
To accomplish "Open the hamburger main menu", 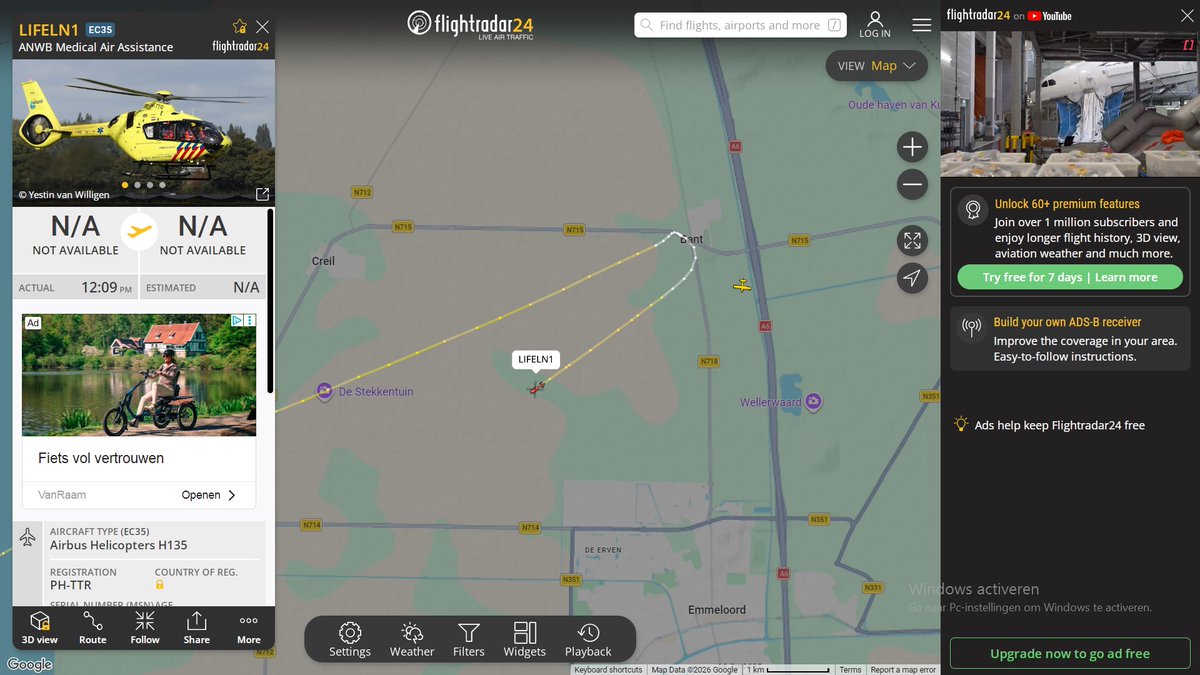I will [921, 25].
